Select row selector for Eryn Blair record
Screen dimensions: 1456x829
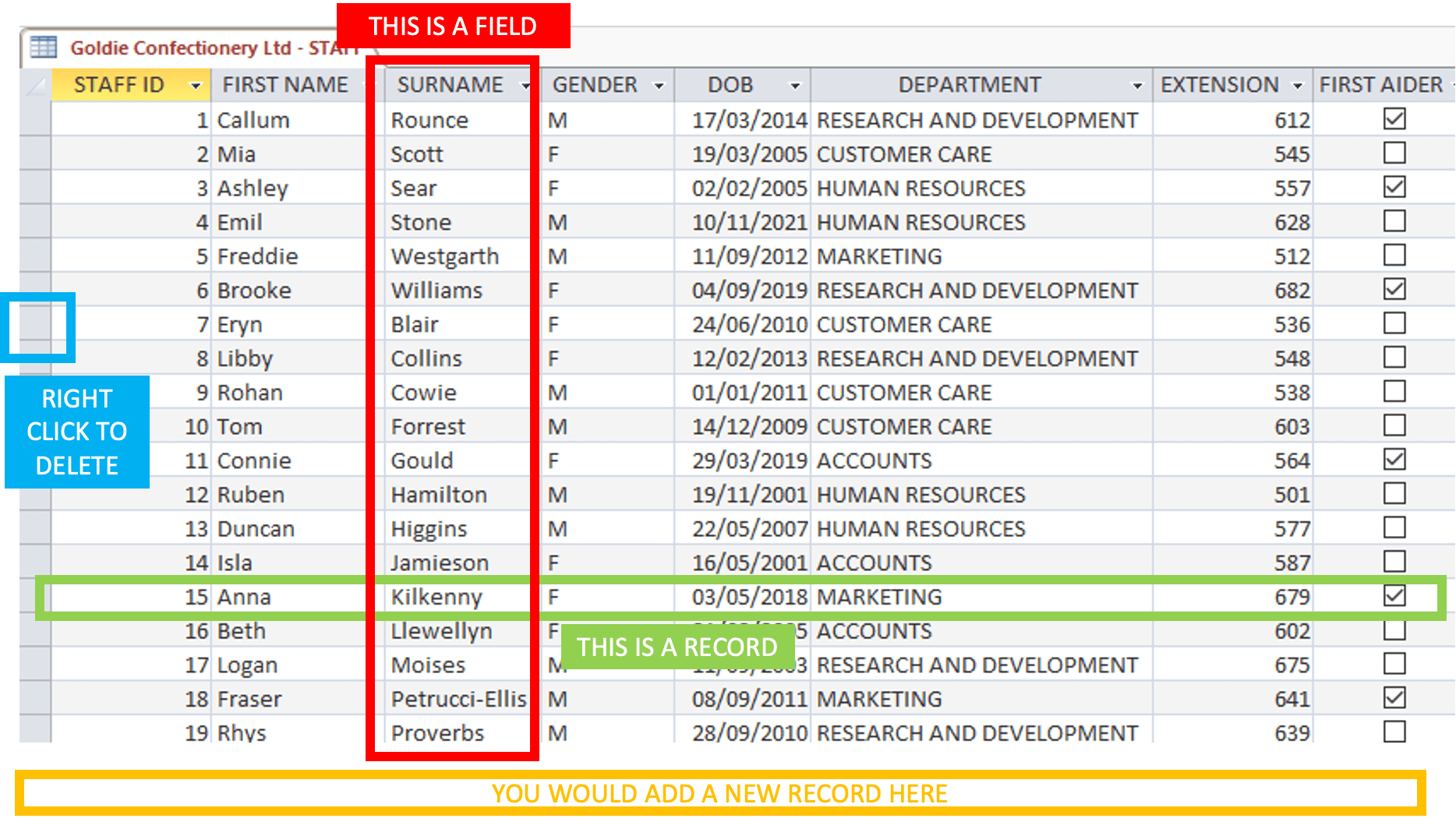click(x=35, y=324)
